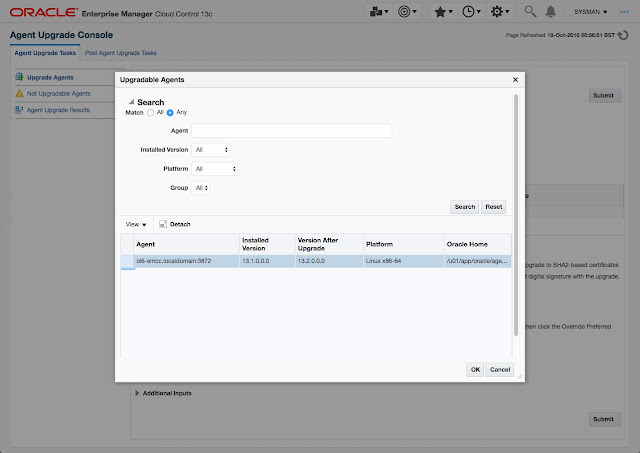Screen dimensions: 640x453
Task: Open the Group dropdown
Action: pyautogui.click(x=201, y=188)
